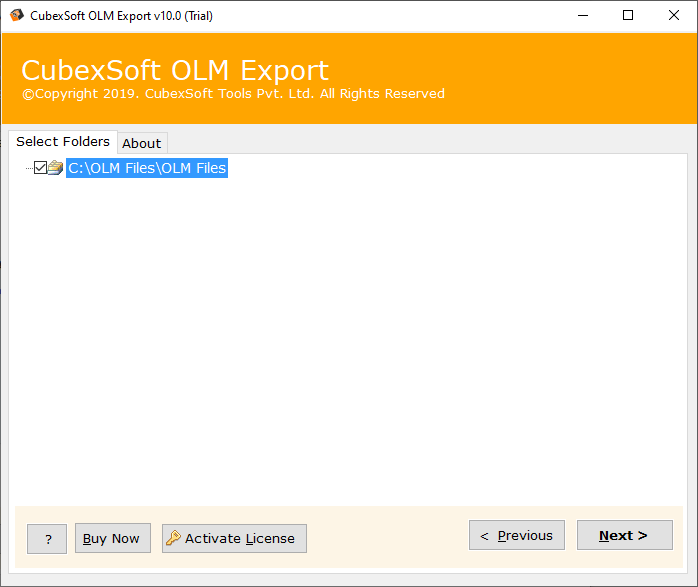Proceed with the Next button

pos(624,535)
